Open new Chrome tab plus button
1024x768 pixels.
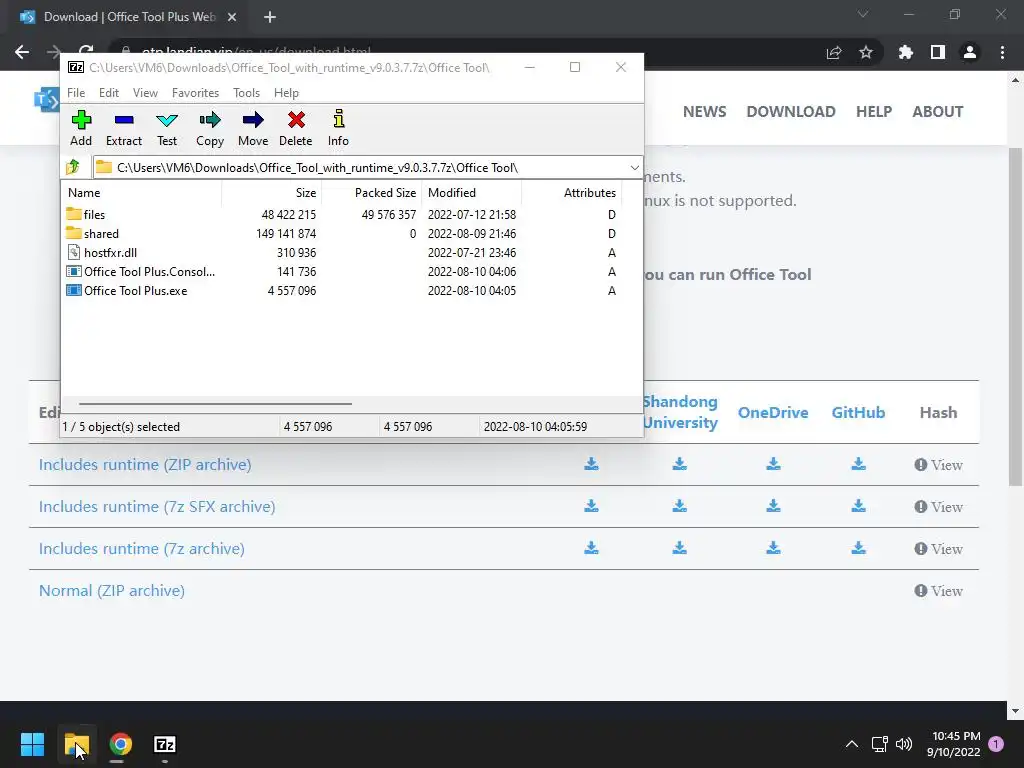[270, 17]
